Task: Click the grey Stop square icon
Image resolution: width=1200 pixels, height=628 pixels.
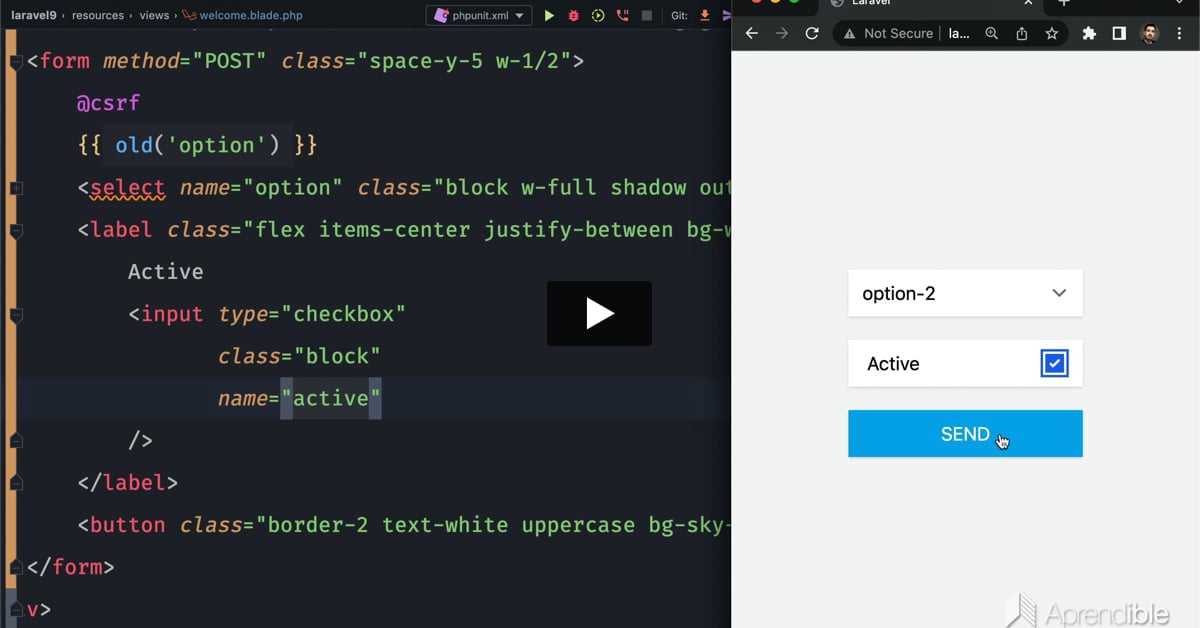Action: (647, 15)
